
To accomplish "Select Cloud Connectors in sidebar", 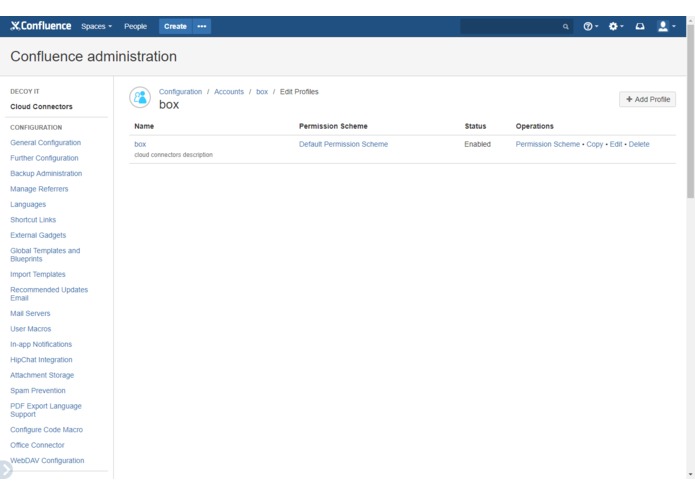I will pos(41,107).
